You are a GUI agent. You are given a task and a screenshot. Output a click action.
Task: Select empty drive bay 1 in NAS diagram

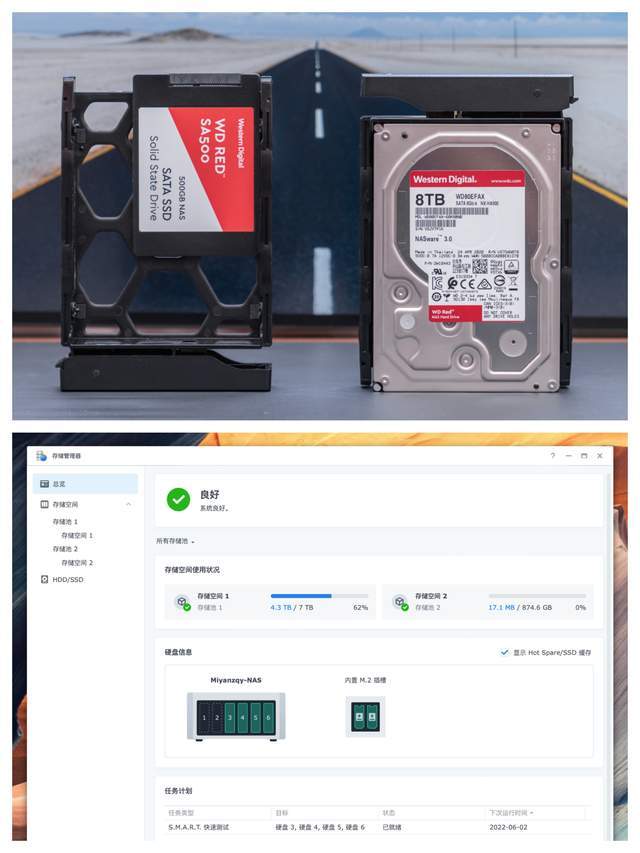point(204,718)
